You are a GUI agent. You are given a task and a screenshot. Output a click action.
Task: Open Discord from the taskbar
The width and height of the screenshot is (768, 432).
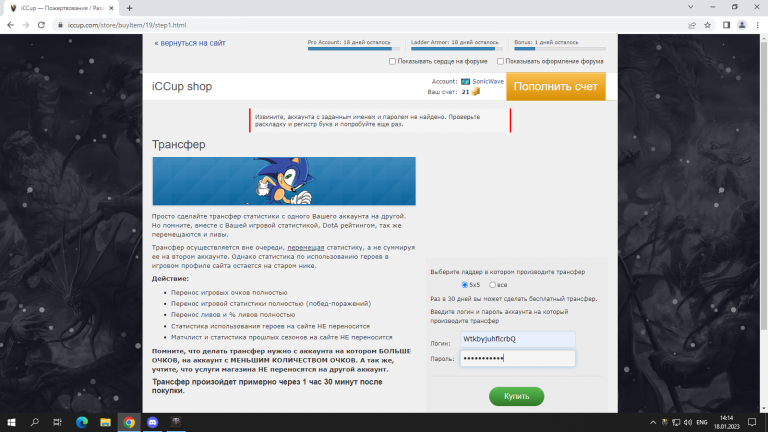152,422
